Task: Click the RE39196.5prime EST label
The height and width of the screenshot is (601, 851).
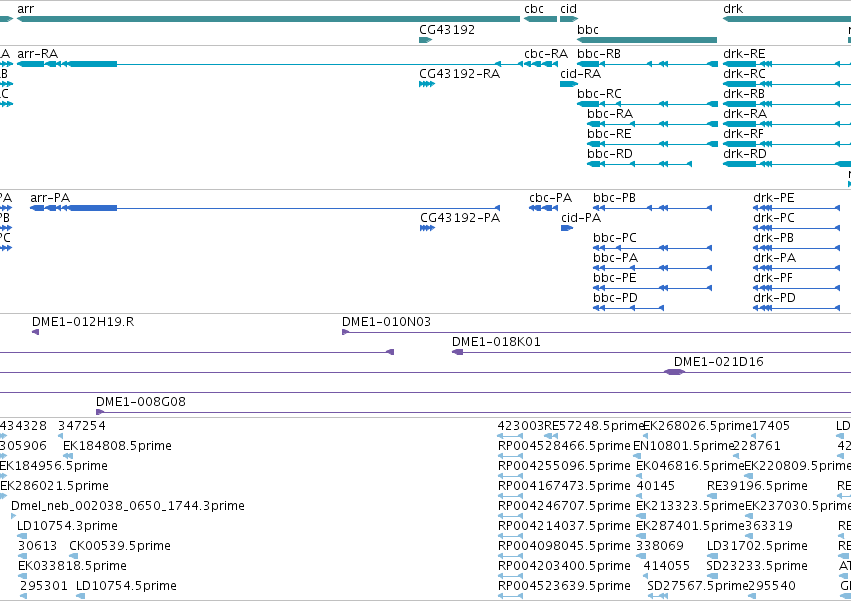Action: (758, 486)
